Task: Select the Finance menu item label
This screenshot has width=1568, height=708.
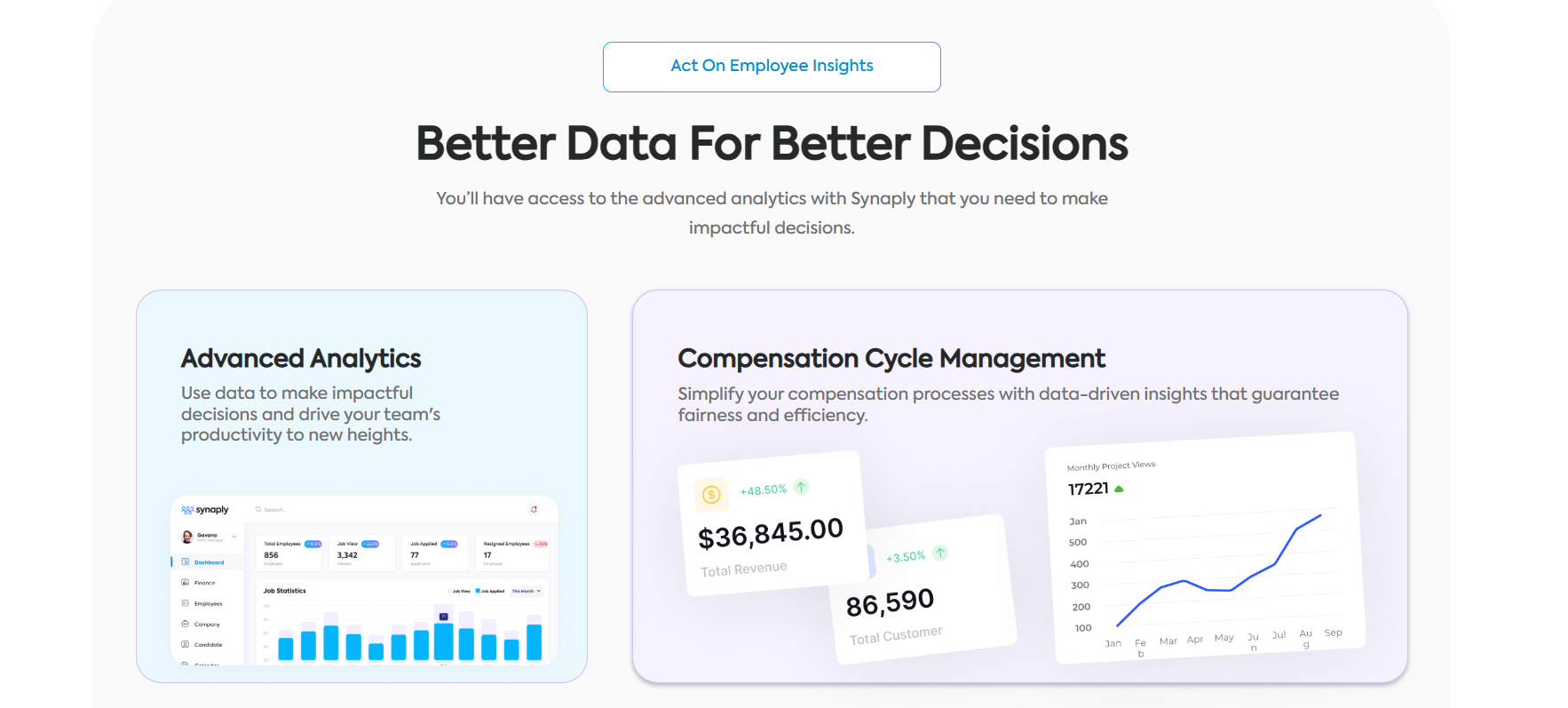Action: click(205, 583)
